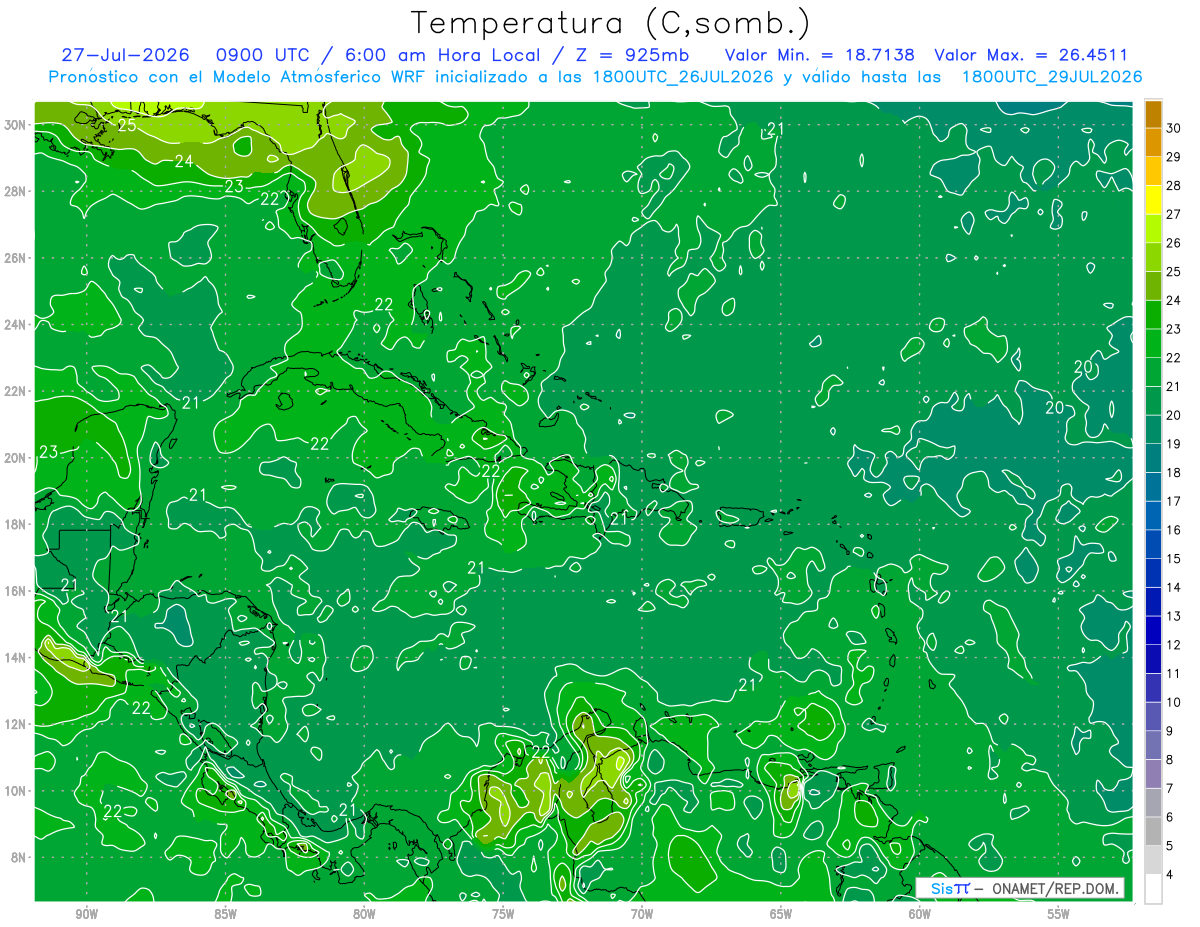This screenshot has width=1200, height=927.
Task: Click the white color bar segment below 4
Action: click(1153, 889)
